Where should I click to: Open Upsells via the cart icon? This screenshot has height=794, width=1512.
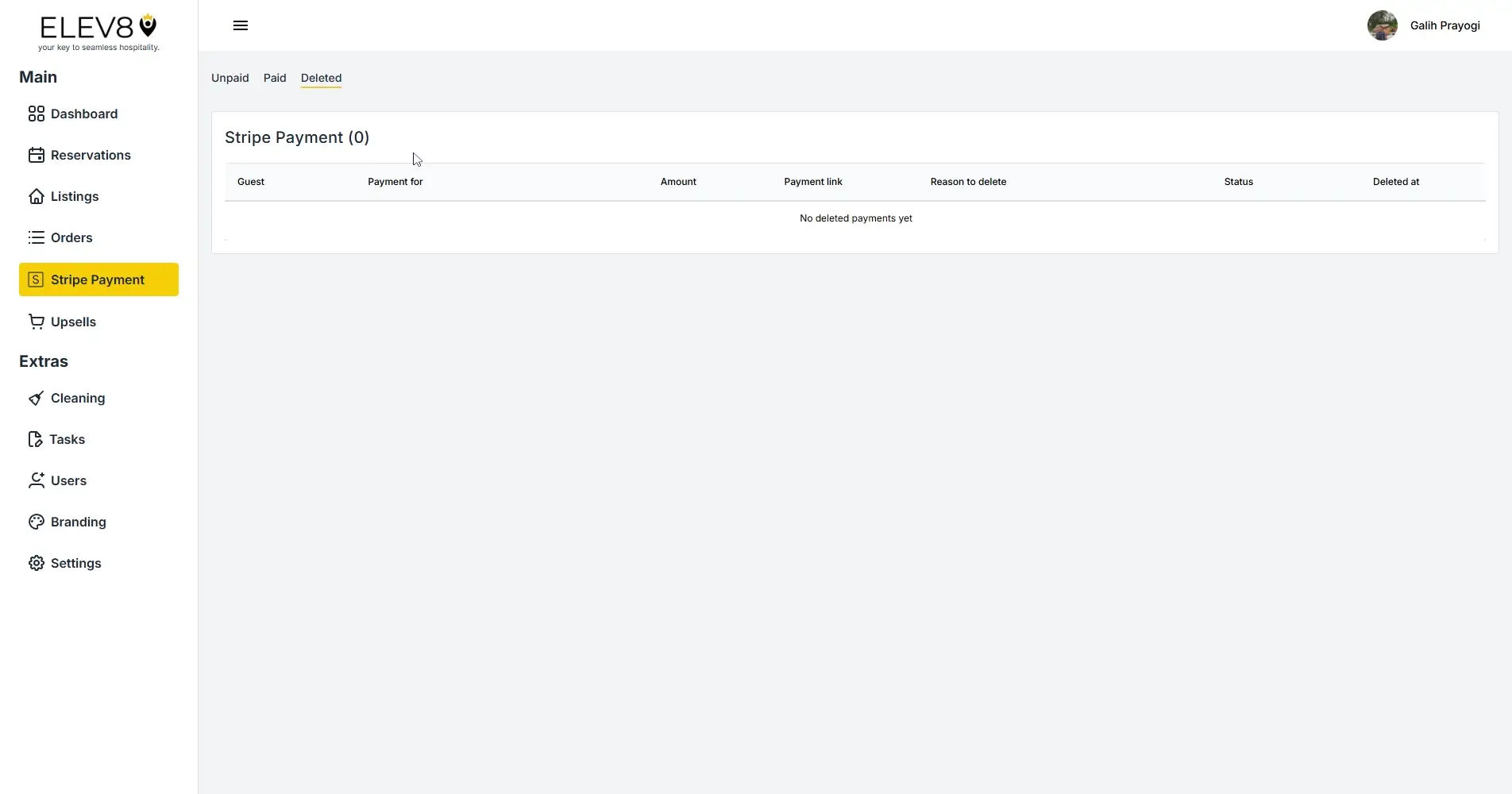pyautogui.click(x=37, y=322)
